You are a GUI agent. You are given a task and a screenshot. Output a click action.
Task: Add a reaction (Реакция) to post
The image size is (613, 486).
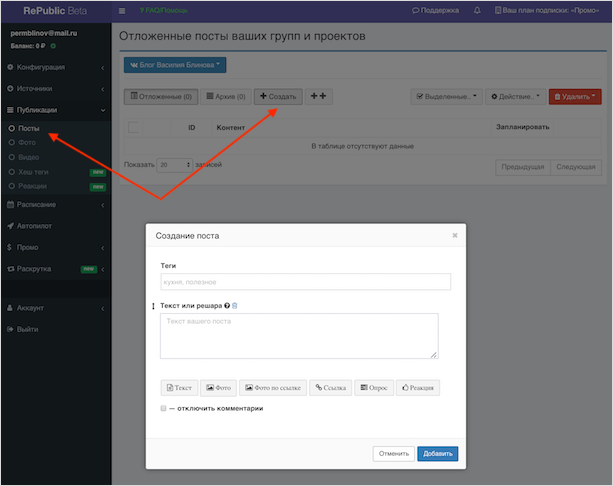click(418, 387)
